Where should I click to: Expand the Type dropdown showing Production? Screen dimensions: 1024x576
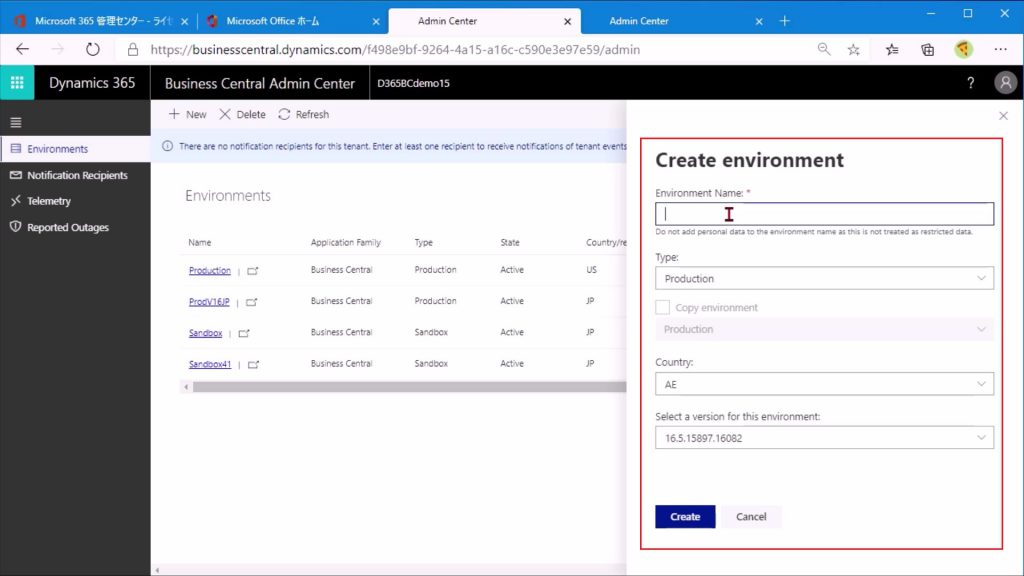[824, 278]
